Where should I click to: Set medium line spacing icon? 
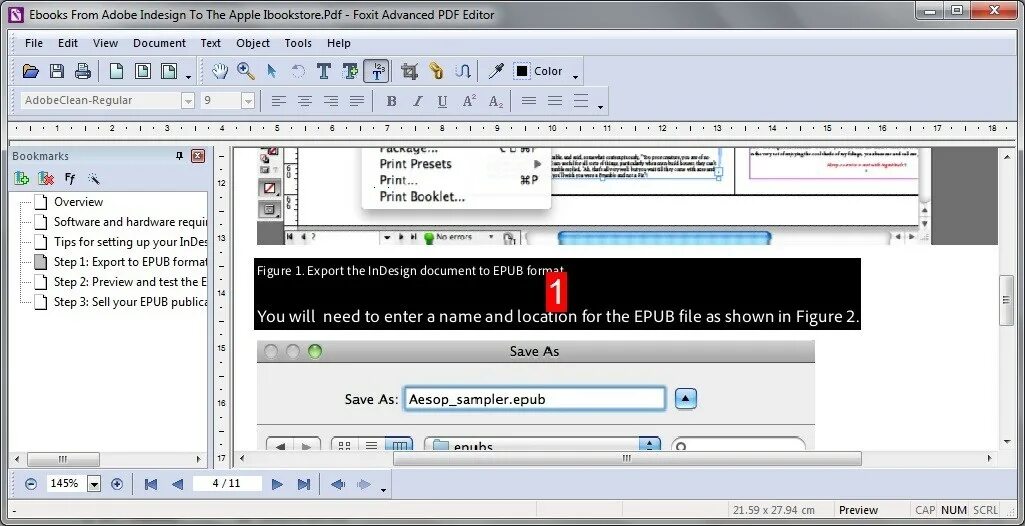(555, 101)
